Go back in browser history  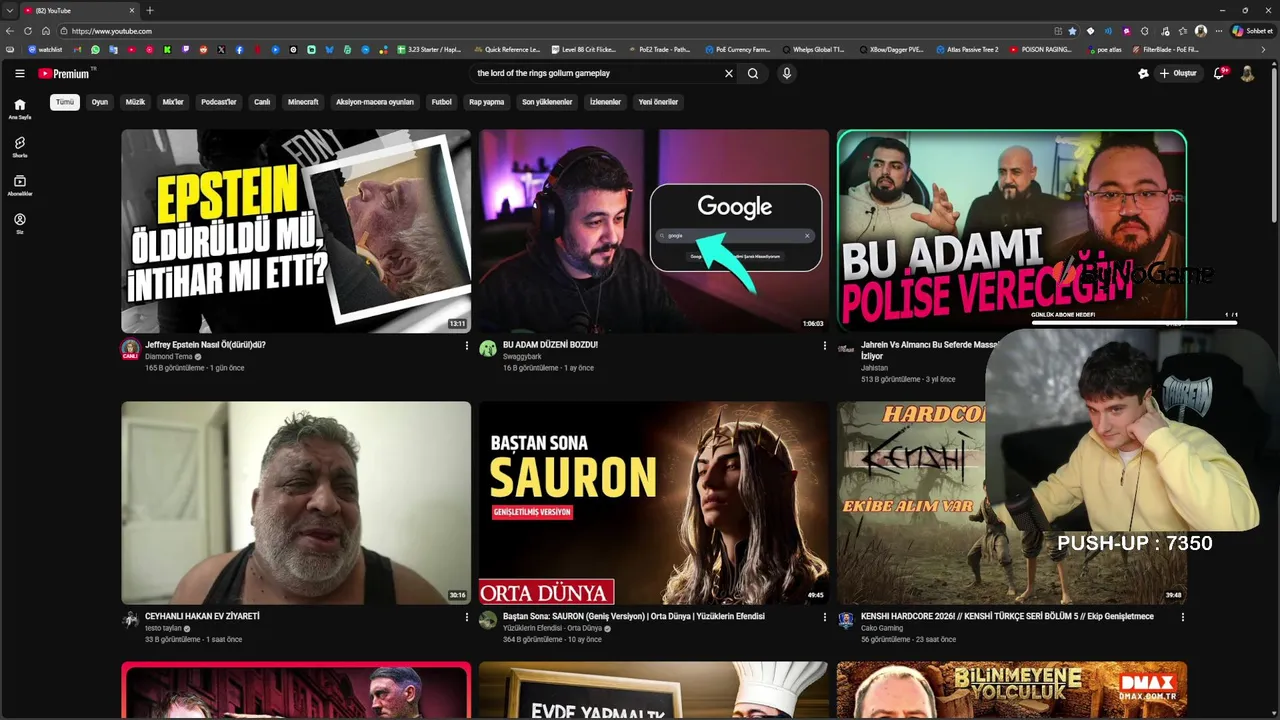pos(10,31)
